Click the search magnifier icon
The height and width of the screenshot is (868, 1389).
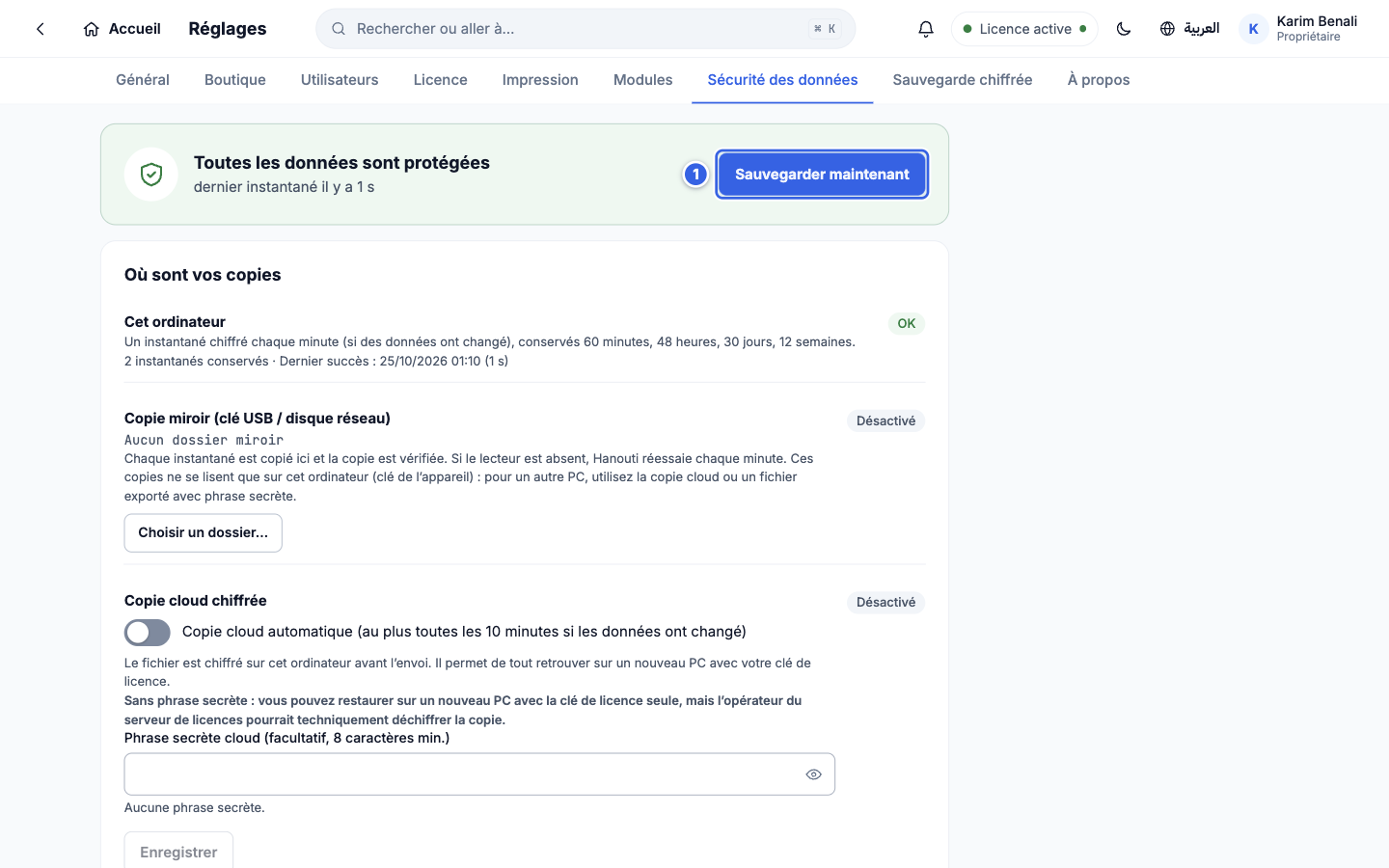click(x=339, y=29)
